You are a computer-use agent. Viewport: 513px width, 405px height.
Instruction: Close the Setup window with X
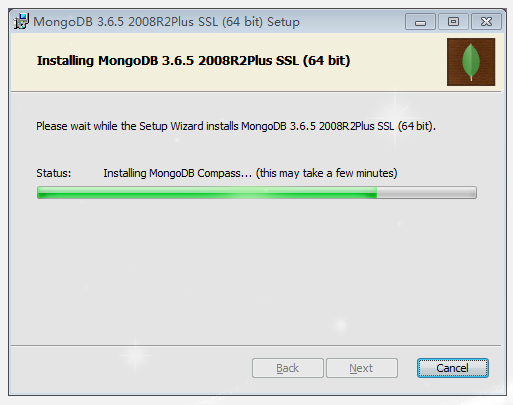click(x=486, y=22)
